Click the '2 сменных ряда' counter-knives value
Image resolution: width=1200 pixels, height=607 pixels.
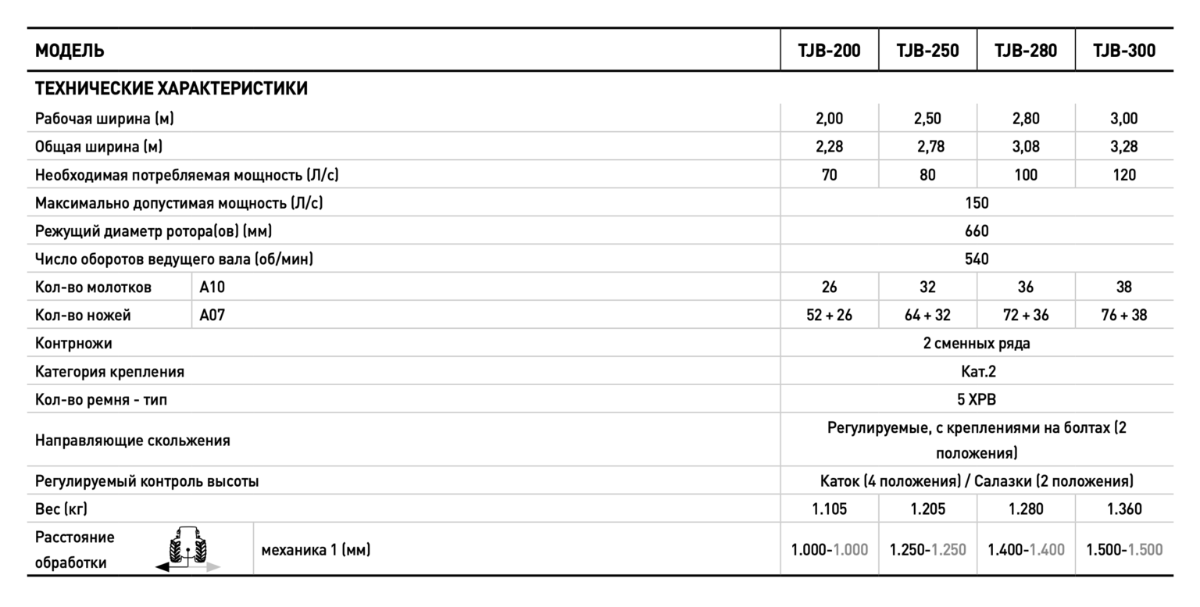click(x=976, y=343)
